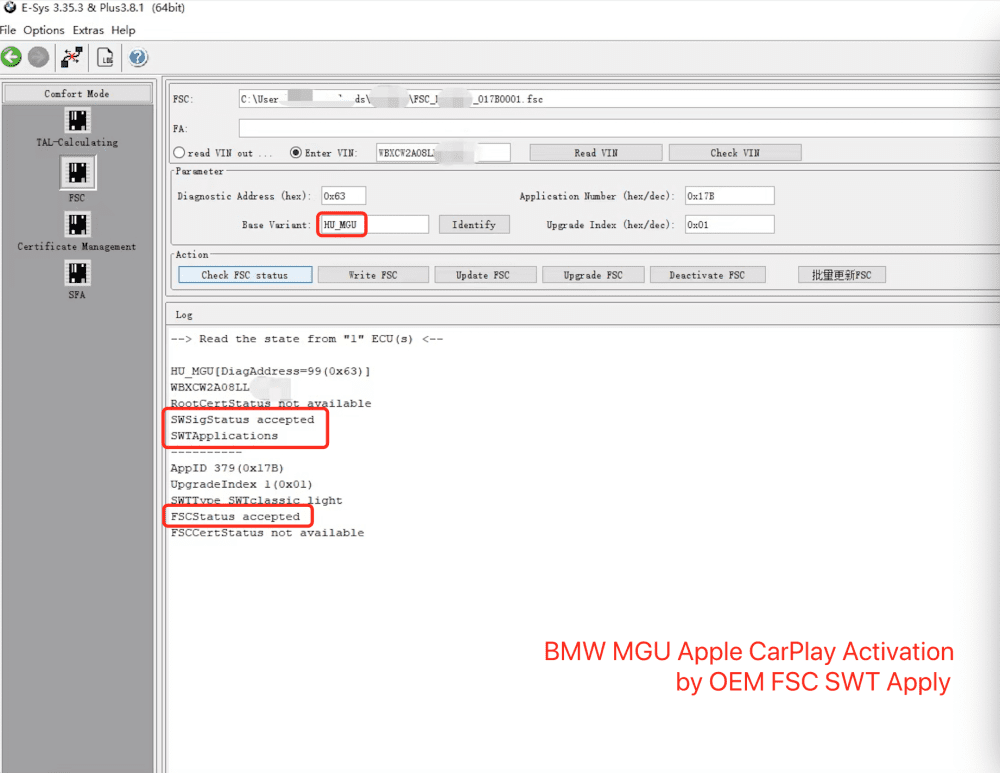The width and height of the screenshot is (1000, 773).
Task: Click log line 'HU_MGU[DiagAddress=99(0x63)]'
Action: pos(270,371)
